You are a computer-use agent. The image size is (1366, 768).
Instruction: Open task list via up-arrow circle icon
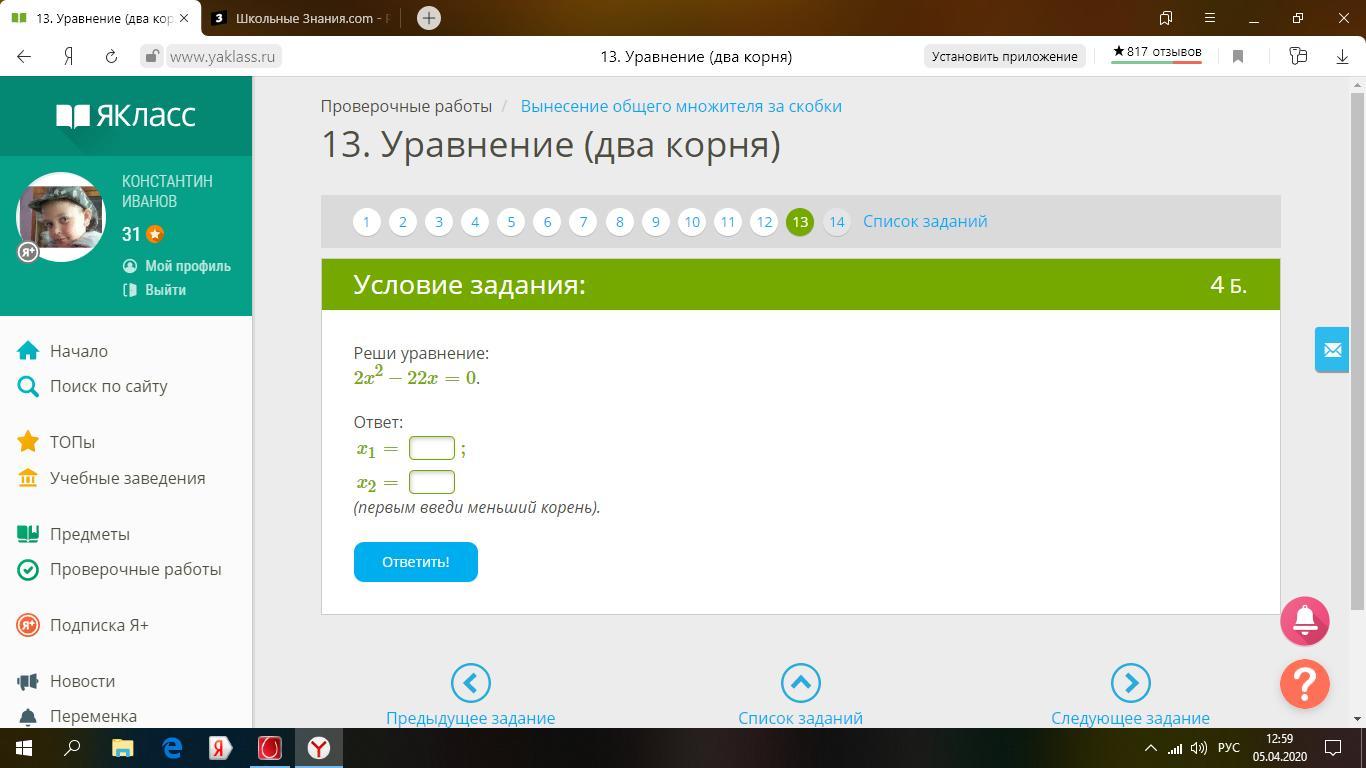[x=800, y=683]
